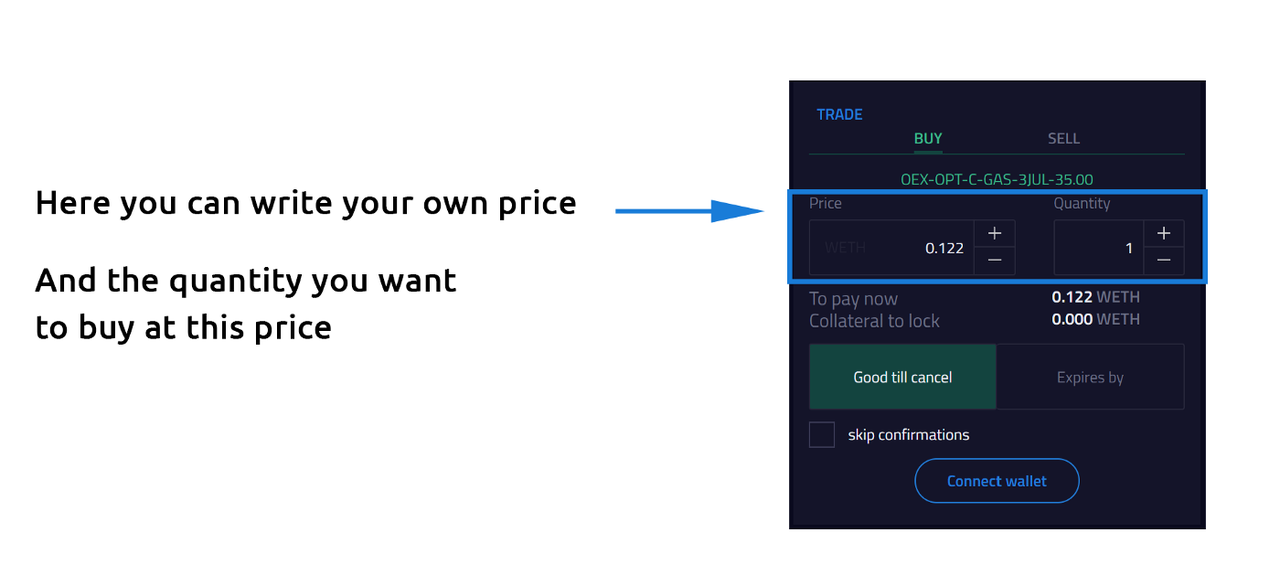Click the Price label above the input
This screenshot has height=586, width=1280.
[825, 203]
